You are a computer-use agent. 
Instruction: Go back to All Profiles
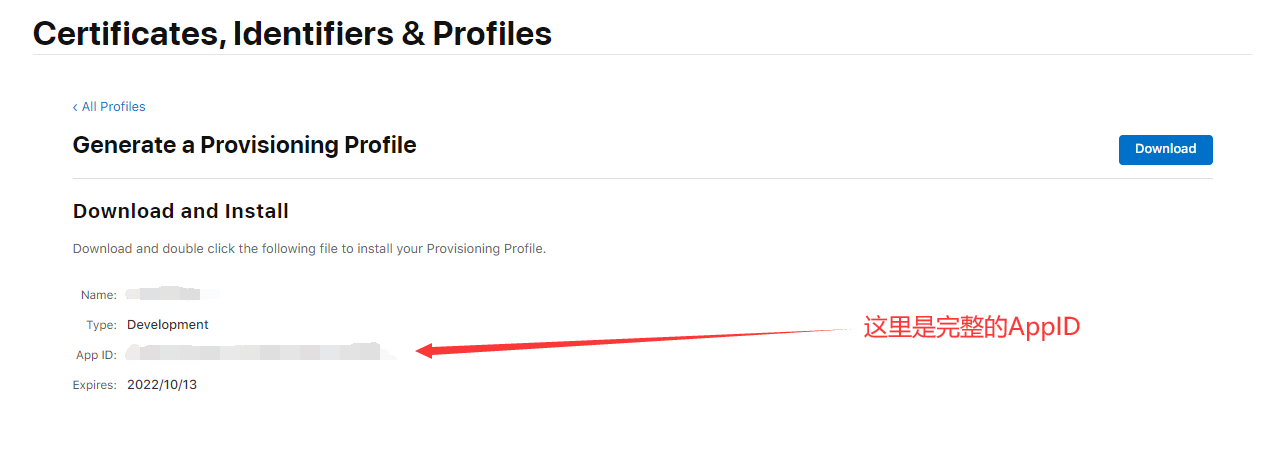(x=113, y=107)
